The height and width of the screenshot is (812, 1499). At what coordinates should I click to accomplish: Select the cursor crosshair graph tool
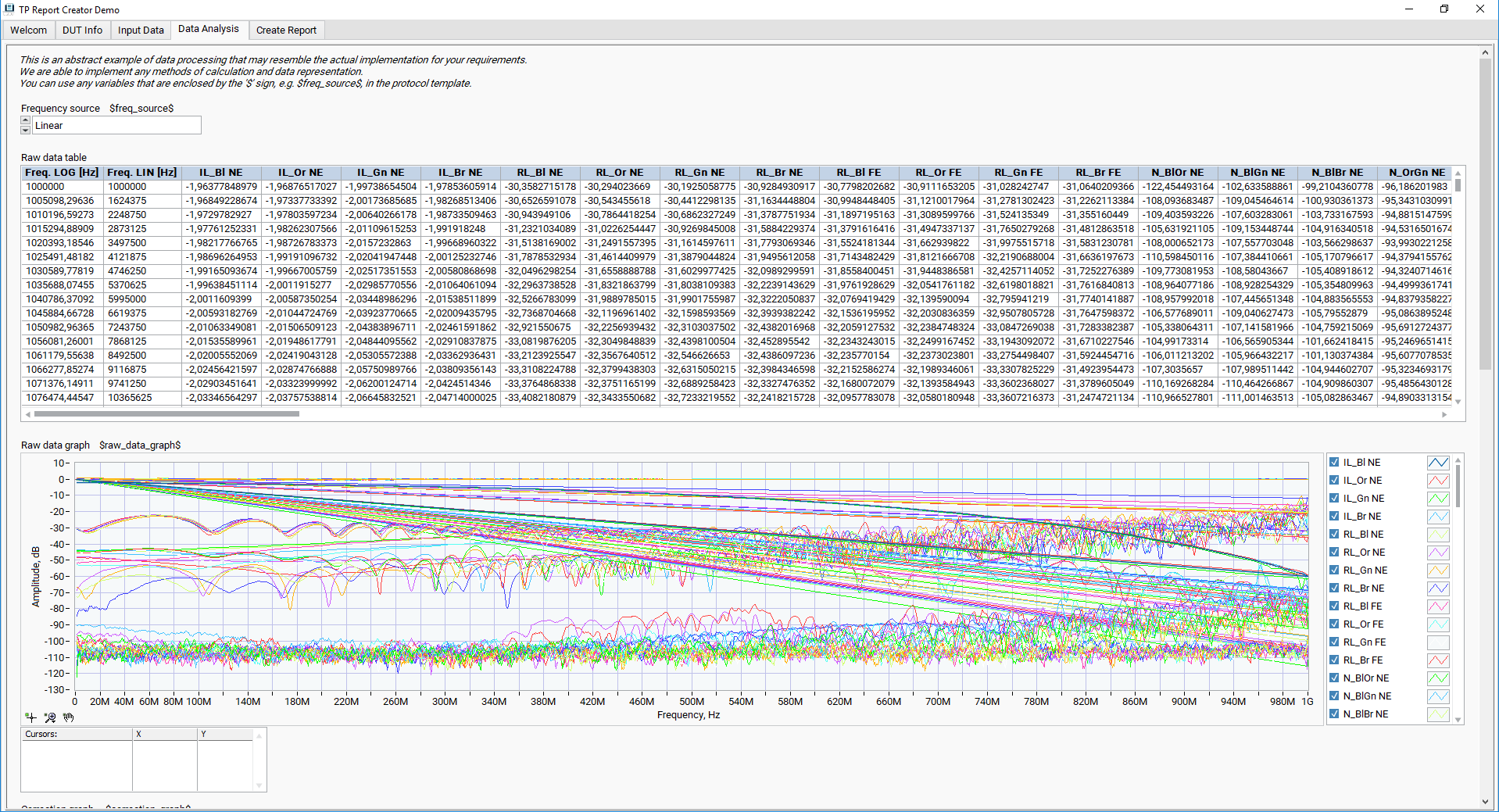30,717
